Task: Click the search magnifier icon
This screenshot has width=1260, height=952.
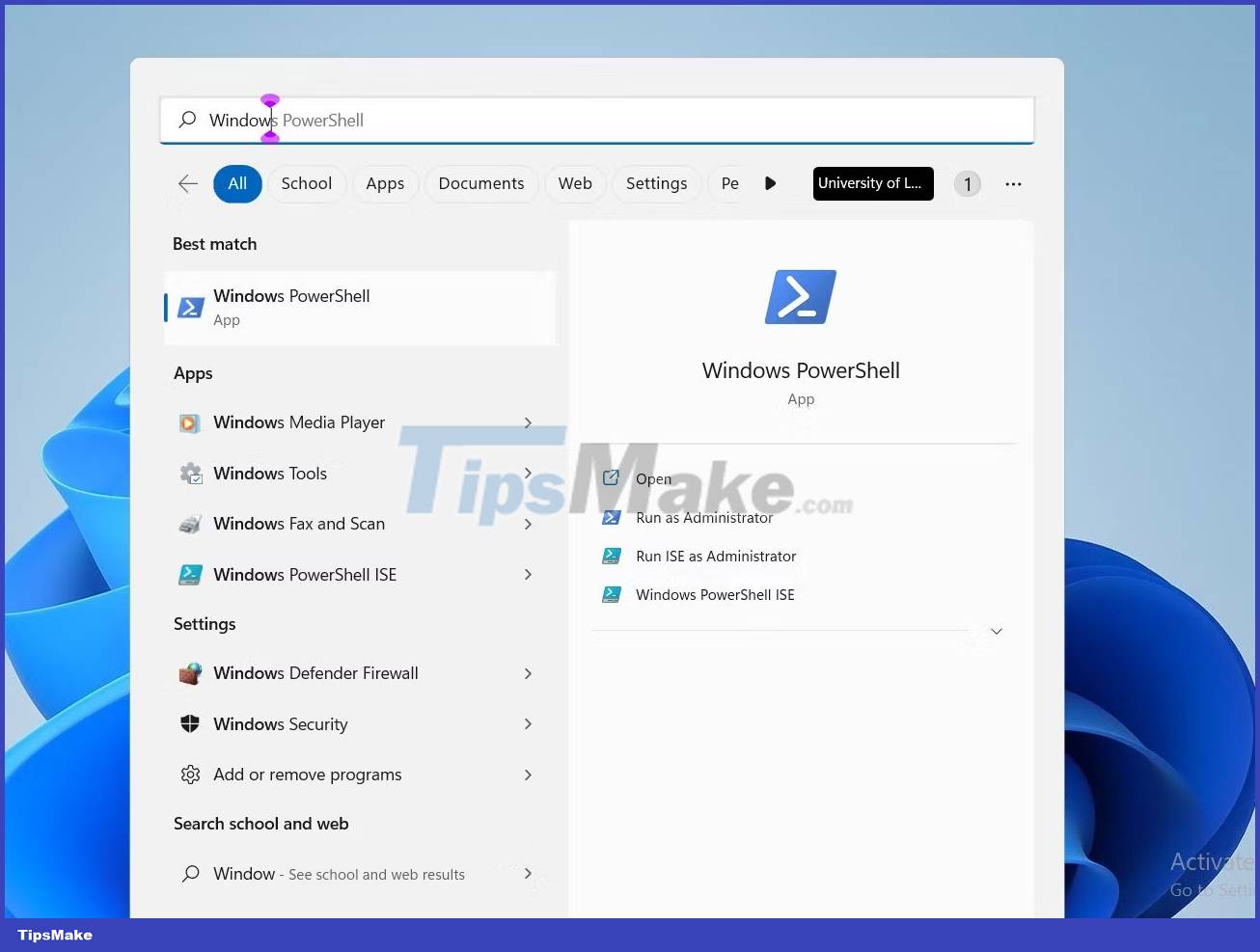Action: (186, 119)
